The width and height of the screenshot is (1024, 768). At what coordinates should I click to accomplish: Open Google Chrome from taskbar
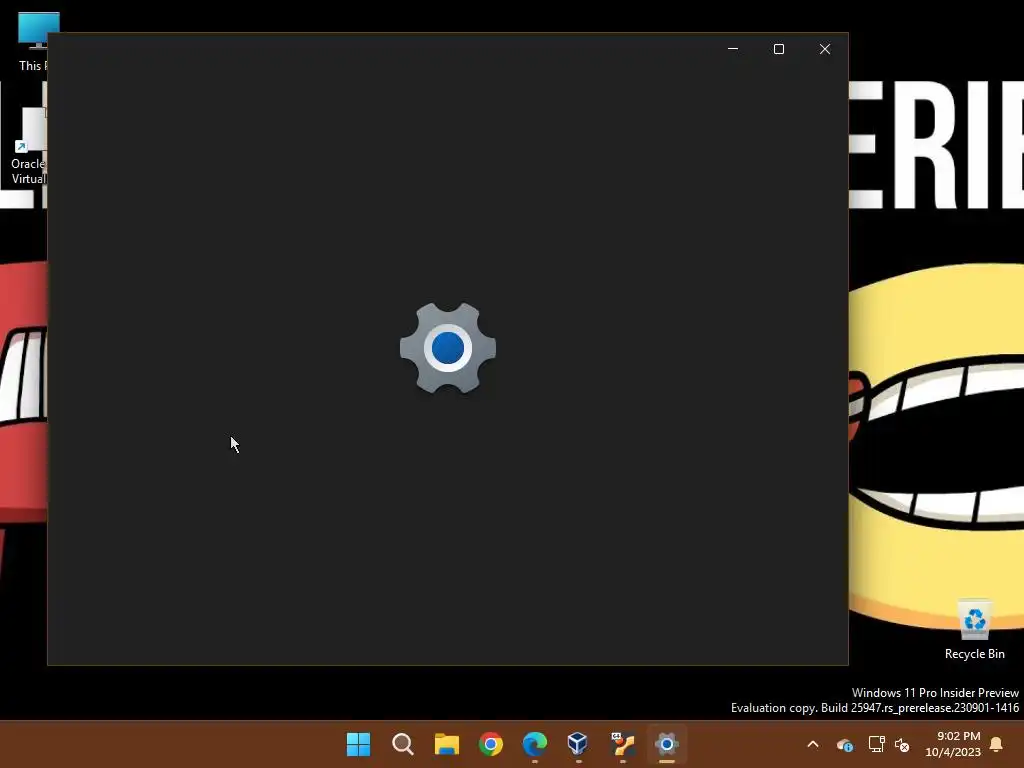point(490,744)
